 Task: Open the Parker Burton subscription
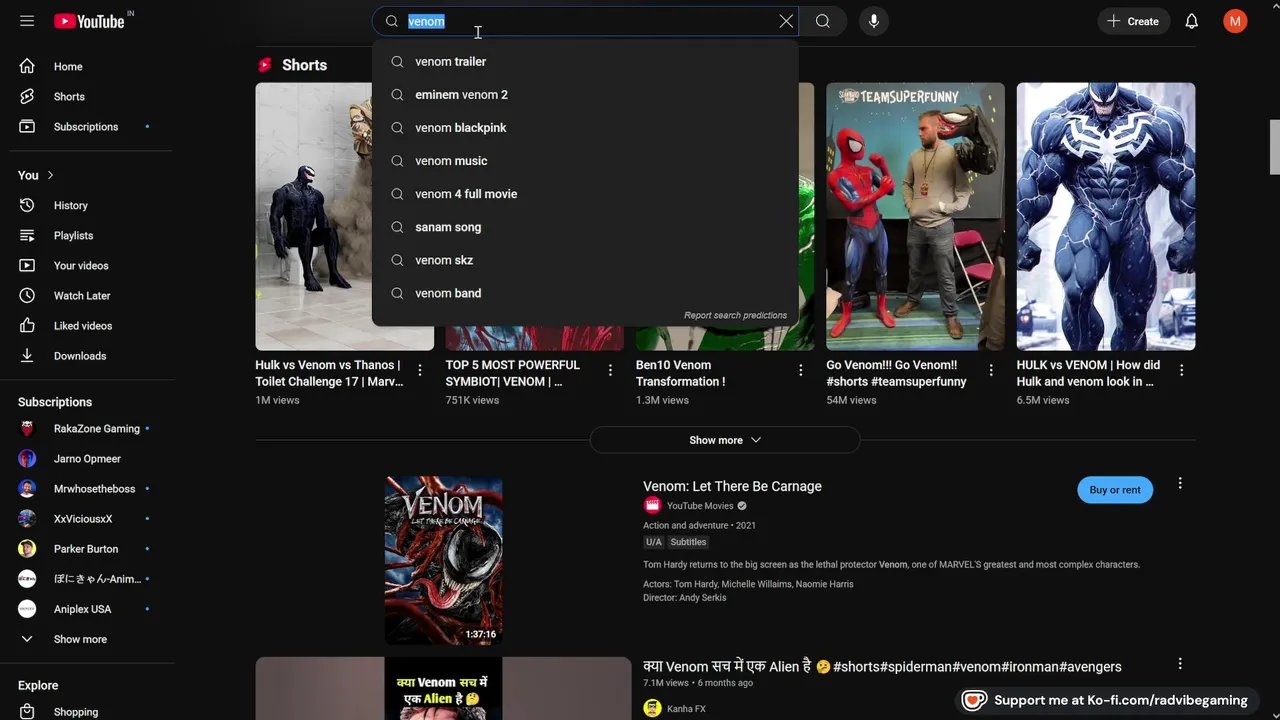pyautogui.click(x=88, y=549)
